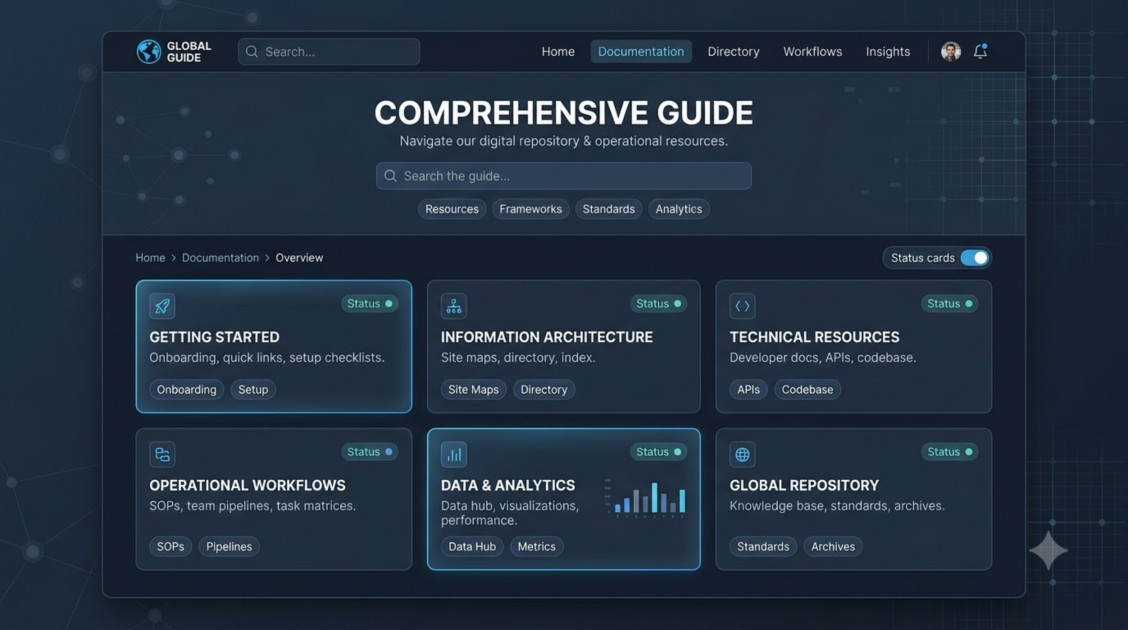Image resolution: width=1128 pixels, height=630 pixels.
Task: Click the Status badge on Technical Resources
Action: [x=950, y=304]
